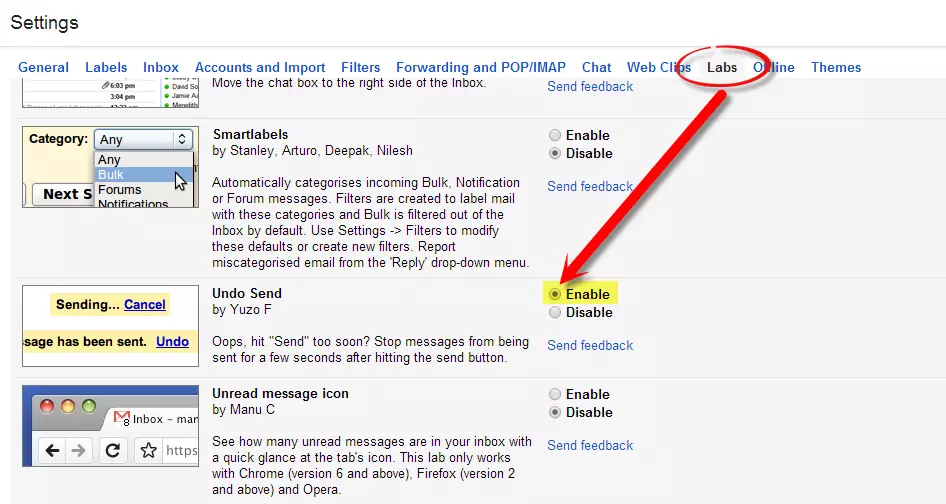Image resolution: width=946 pixels, height=504 pixels.
Task: Select the Labs tab
Action: click(722, 67)
